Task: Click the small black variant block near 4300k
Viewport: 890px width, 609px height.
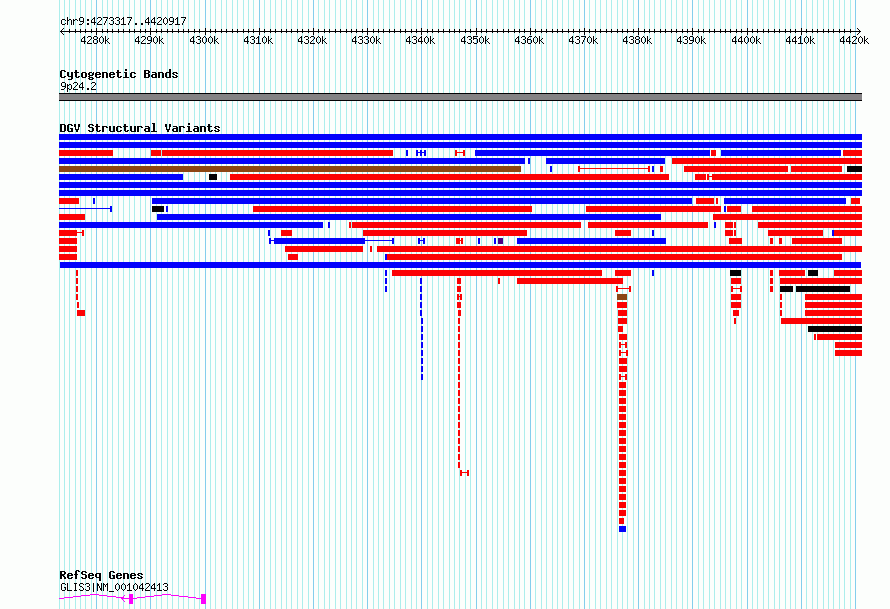Action: point(213,177)
